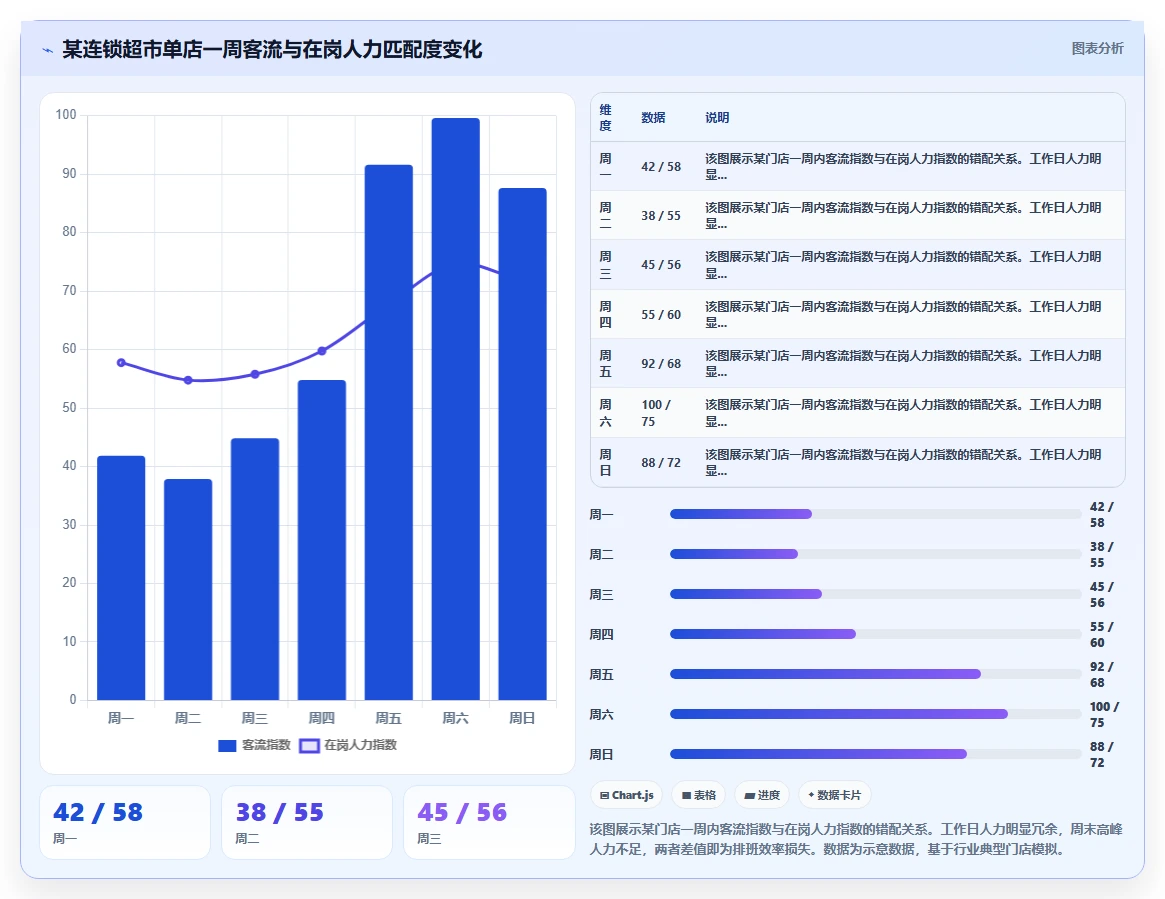Click the 周日 bar in the chart
Screen dimensions: 1165x899
pyautogui.click(x=522, y=444)
